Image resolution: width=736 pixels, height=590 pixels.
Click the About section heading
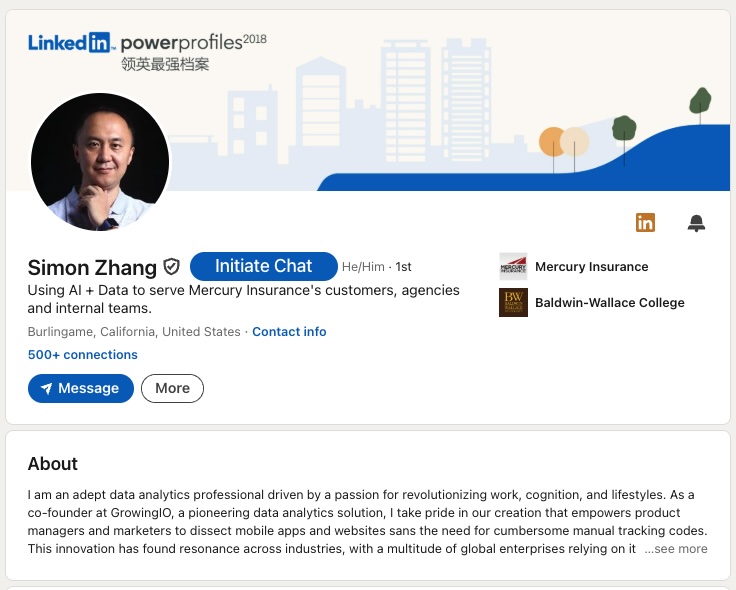click(x=53, y=464)
